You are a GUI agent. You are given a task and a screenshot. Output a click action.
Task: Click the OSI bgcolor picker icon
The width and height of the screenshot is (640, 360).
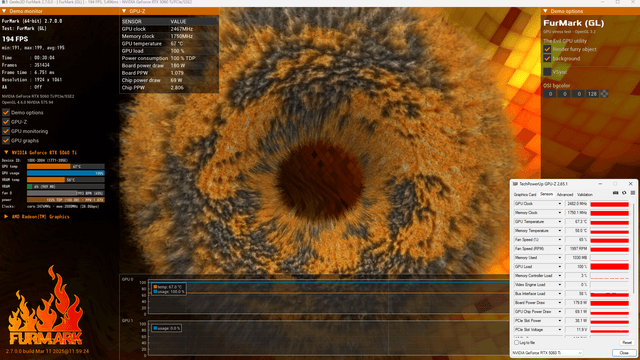coord(604,94)
